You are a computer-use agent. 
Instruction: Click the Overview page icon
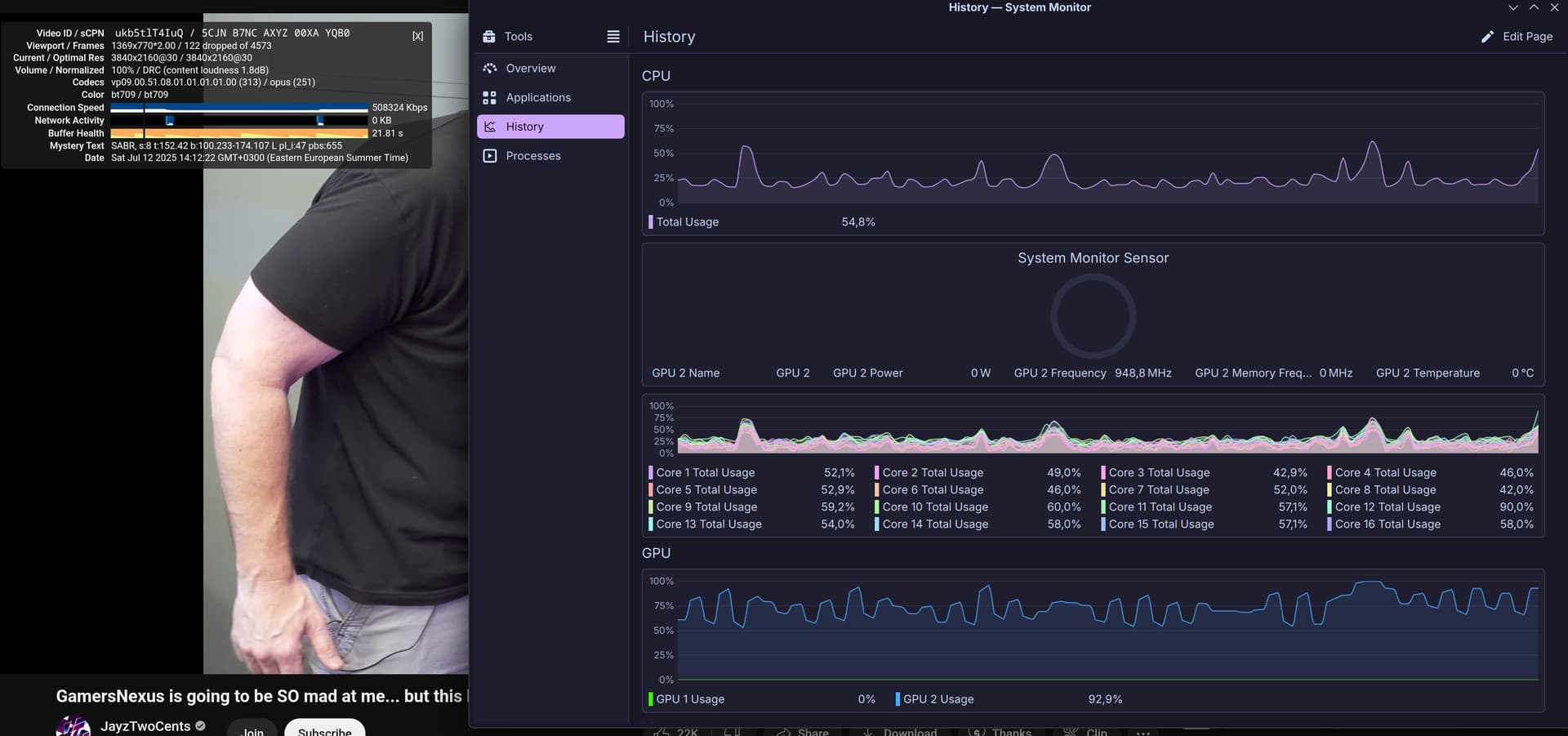point(490,69)
